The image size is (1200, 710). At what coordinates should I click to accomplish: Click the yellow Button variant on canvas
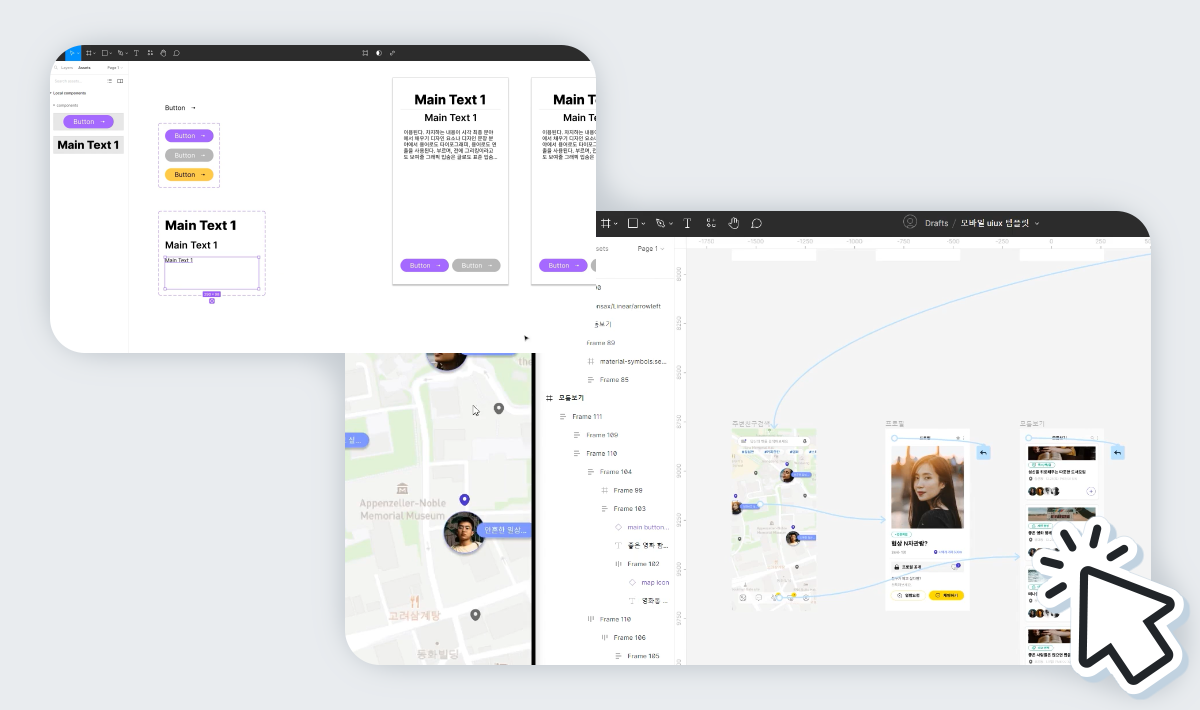189,175
